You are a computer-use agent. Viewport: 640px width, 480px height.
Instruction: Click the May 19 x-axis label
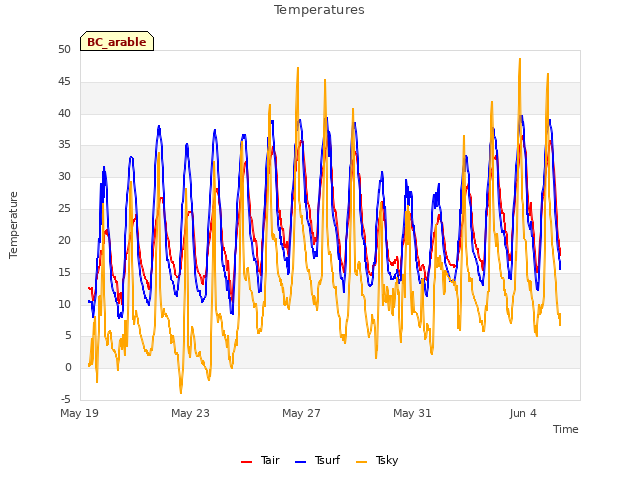pos(79,413)
